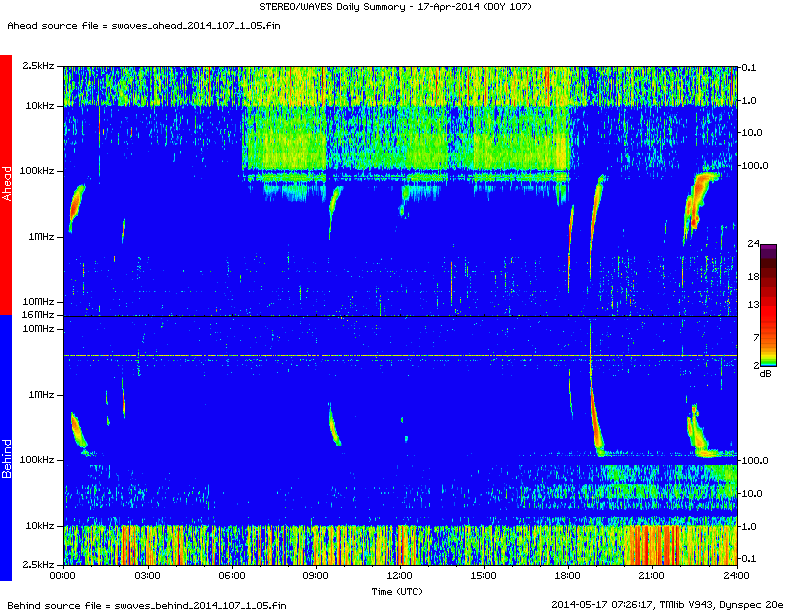The width and height of the screenshot is (792, 612).
Task: Click the 15:00 time tick label
Action: tap(484, 576)
